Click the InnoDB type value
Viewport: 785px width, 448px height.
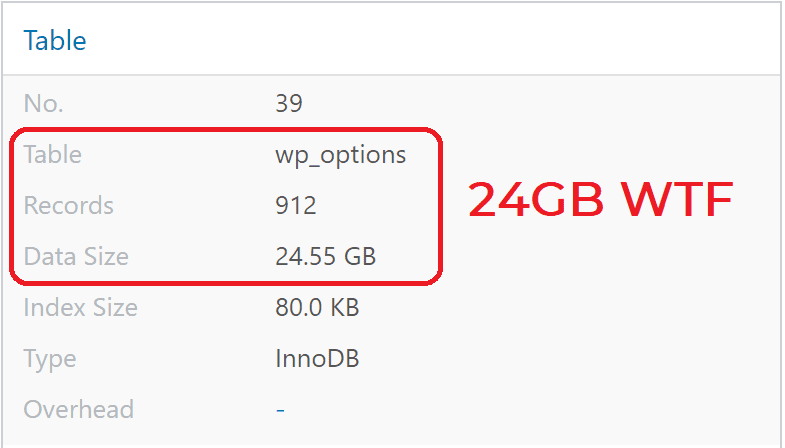[317, 358]
